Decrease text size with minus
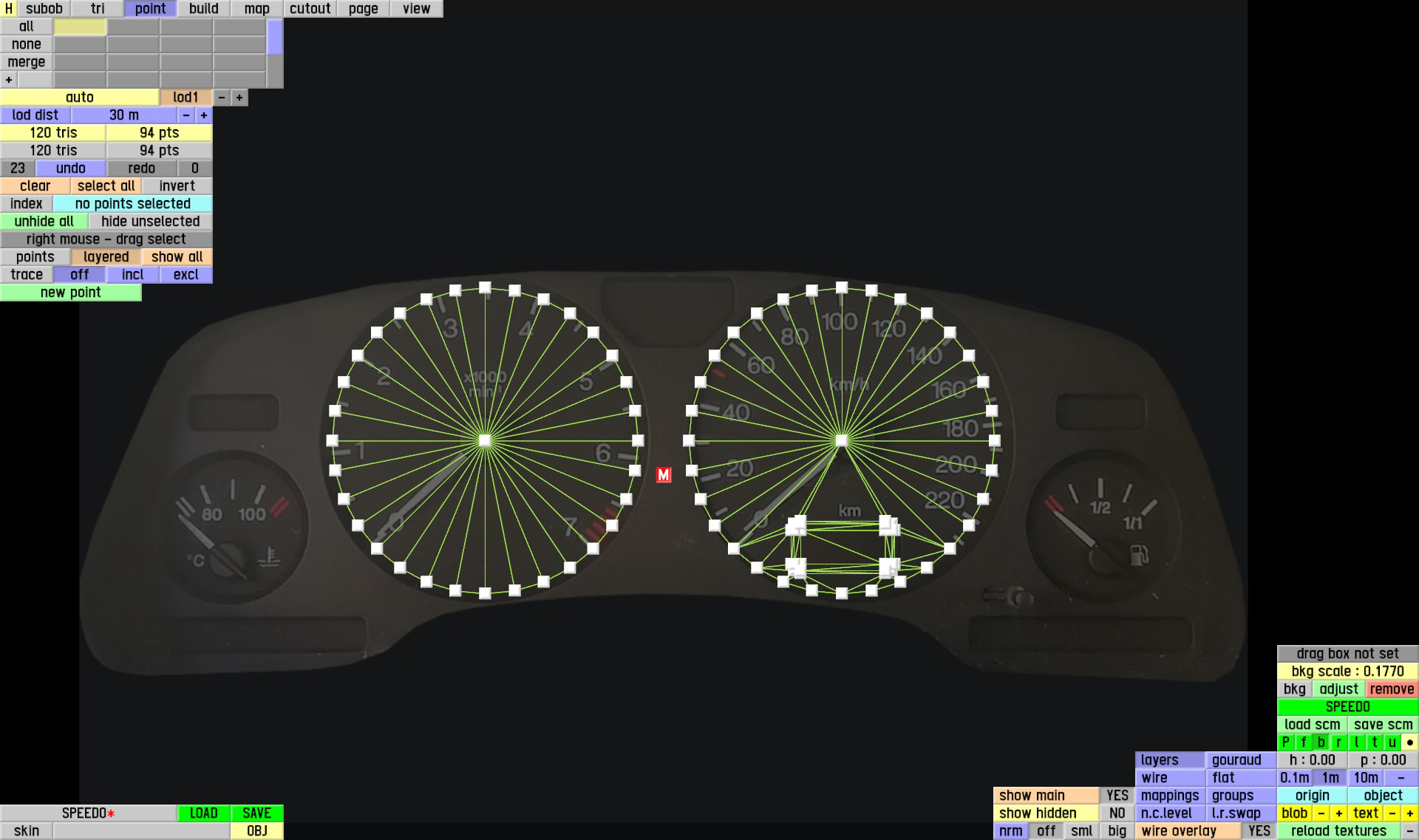1419x840 pixels. point(1392,813)
